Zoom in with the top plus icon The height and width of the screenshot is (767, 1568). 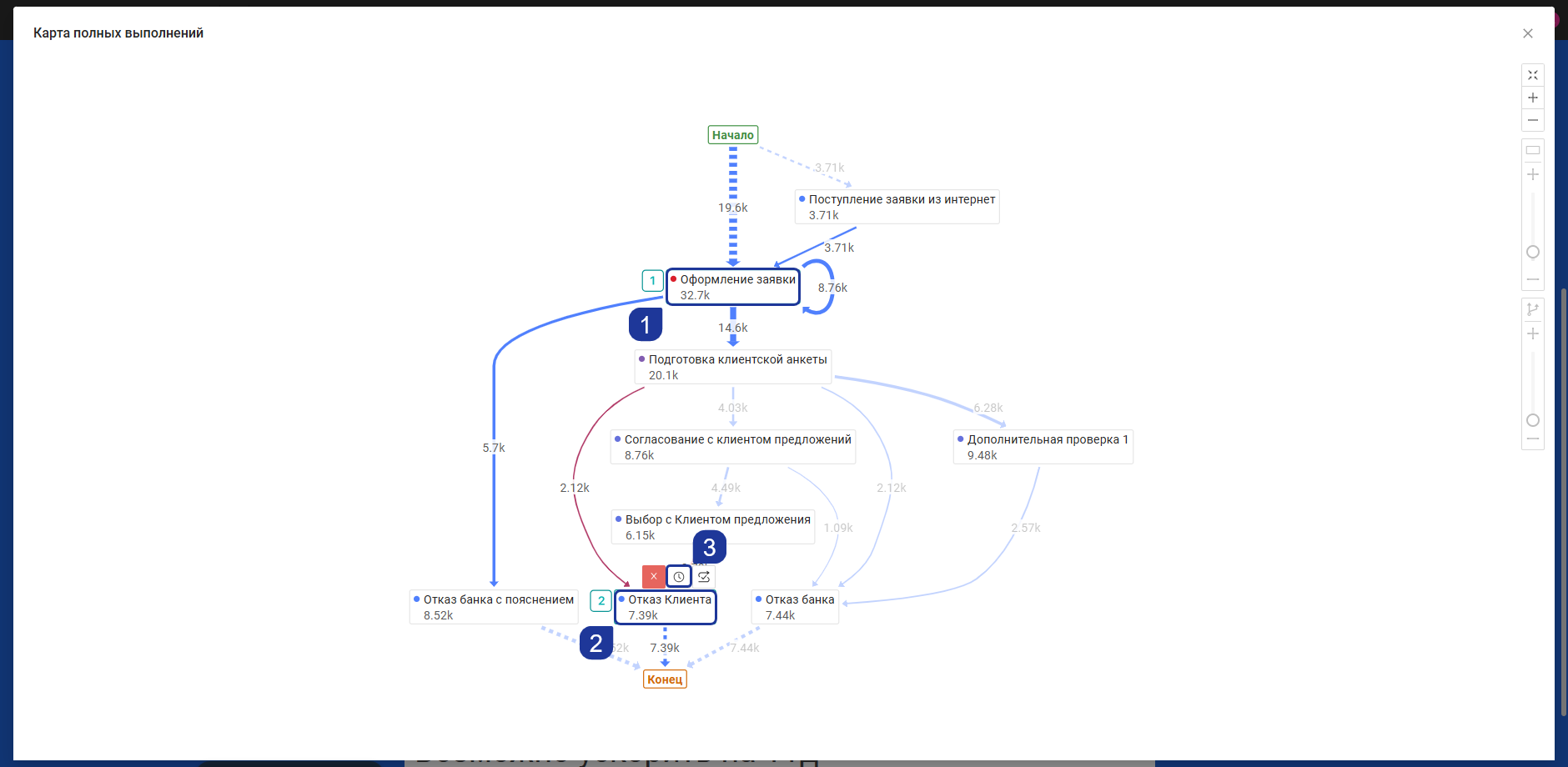click(1533, 98)
